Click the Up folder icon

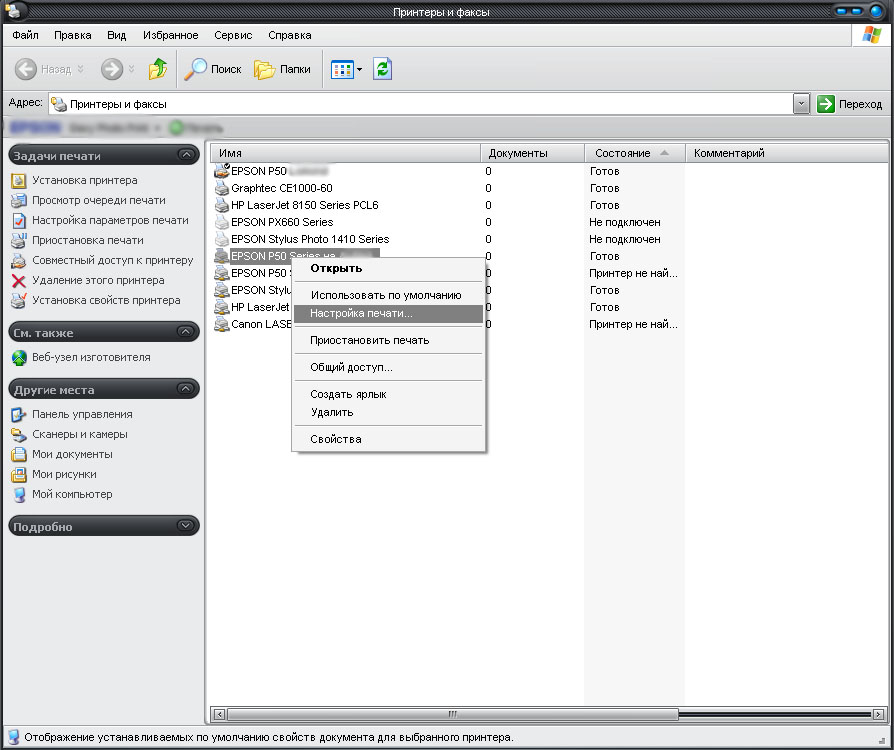[158, 69]
